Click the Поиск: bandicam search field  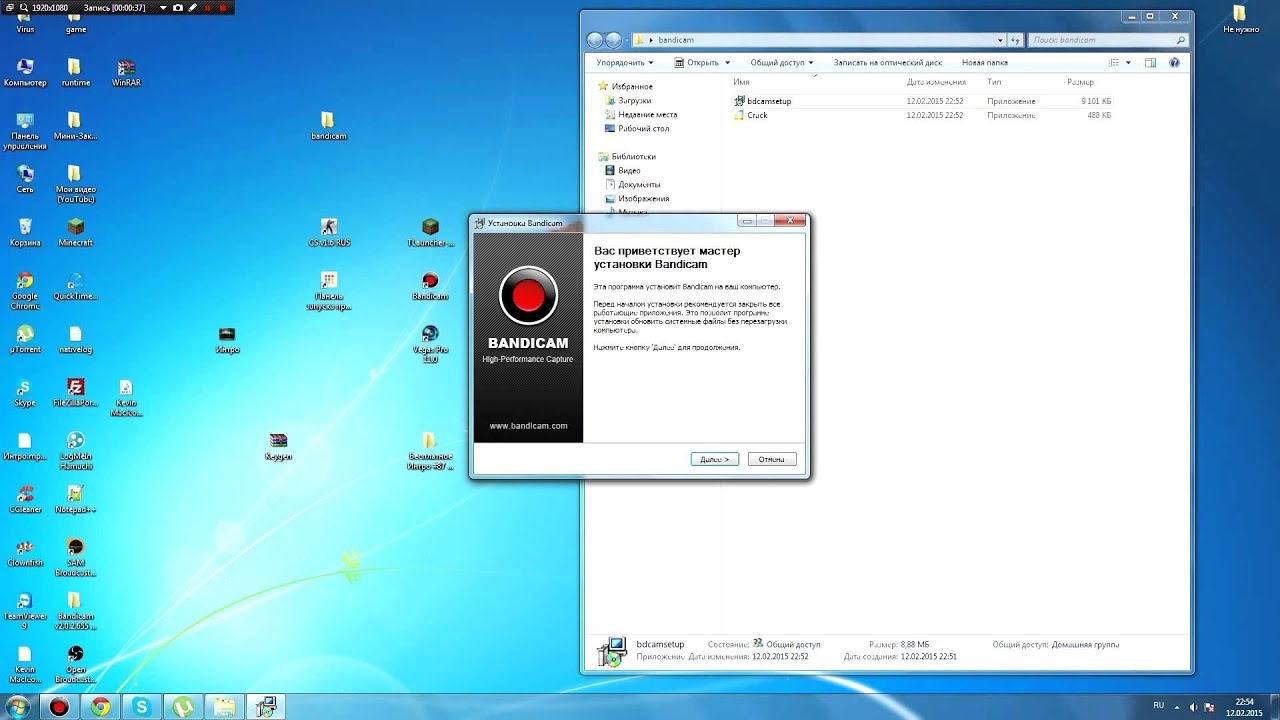[1109, 40]
